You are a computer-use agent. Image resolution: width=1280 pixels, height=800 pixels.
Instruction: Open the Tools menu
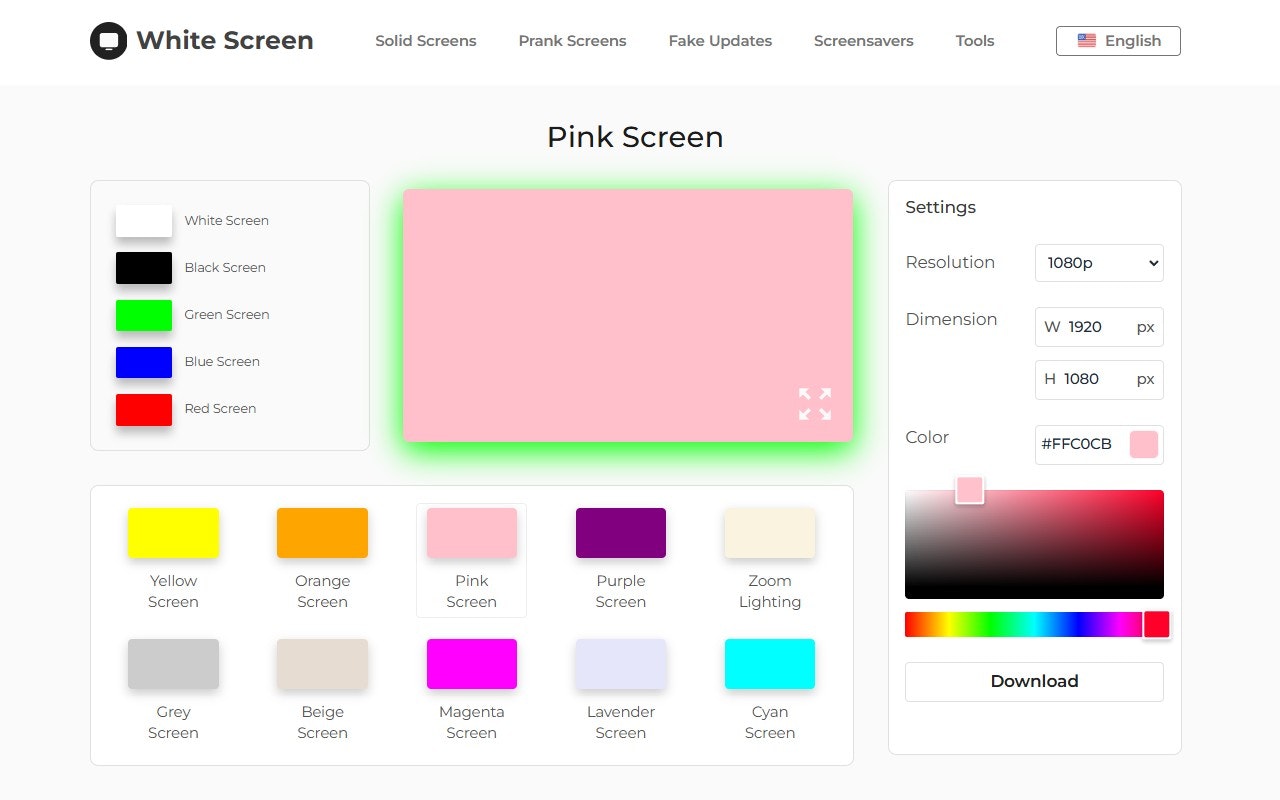click(x=975, y=41)
